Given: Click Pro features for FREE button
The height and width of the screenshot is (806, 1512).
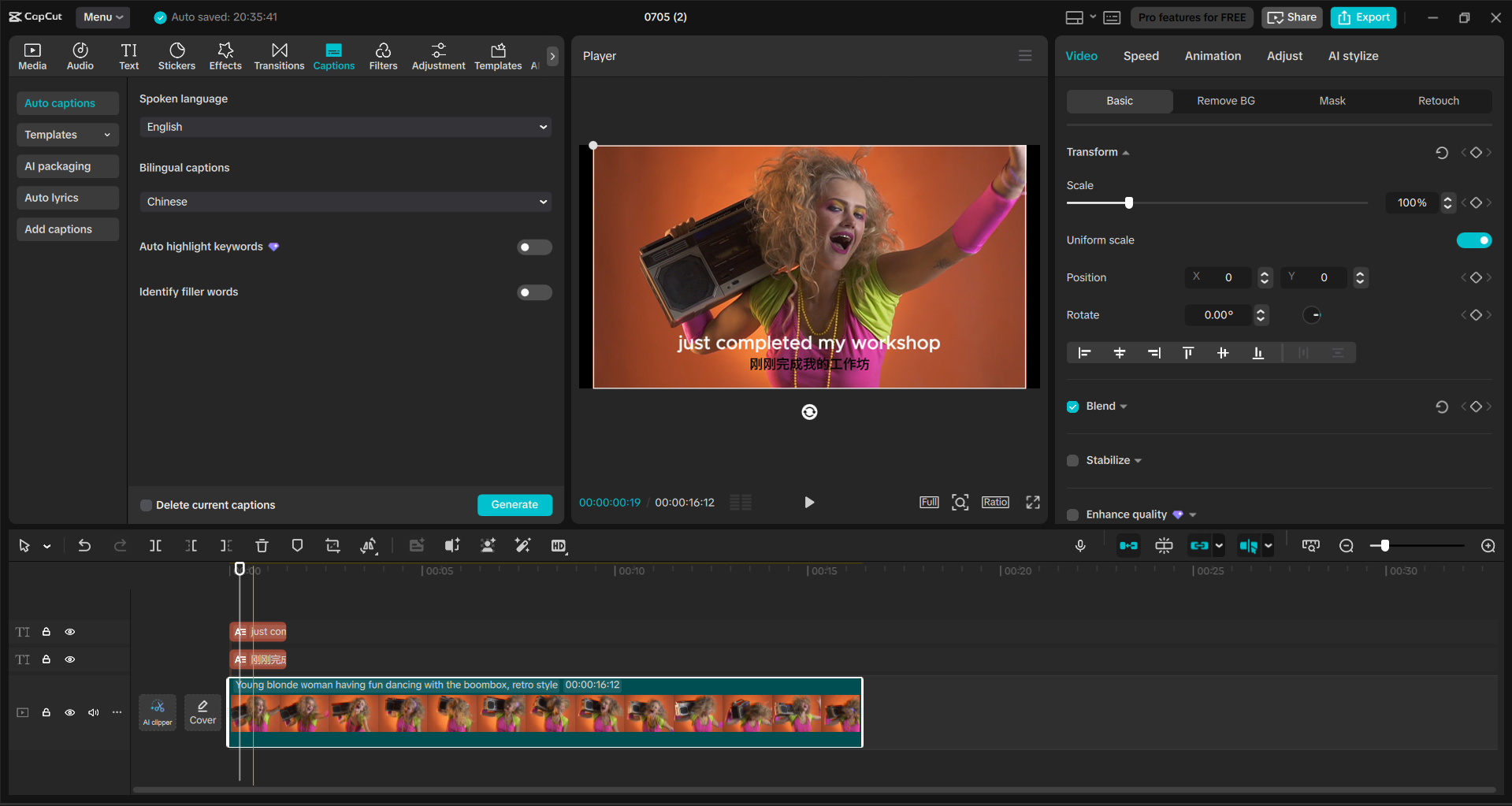Looking at the screenshot, I should coord(1192,17).
